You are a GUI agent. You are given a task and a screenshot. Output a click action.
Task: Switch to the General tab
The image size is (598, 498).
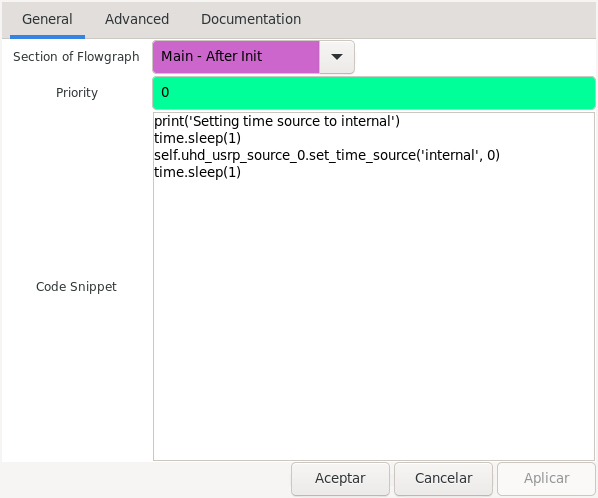[47, 19]
